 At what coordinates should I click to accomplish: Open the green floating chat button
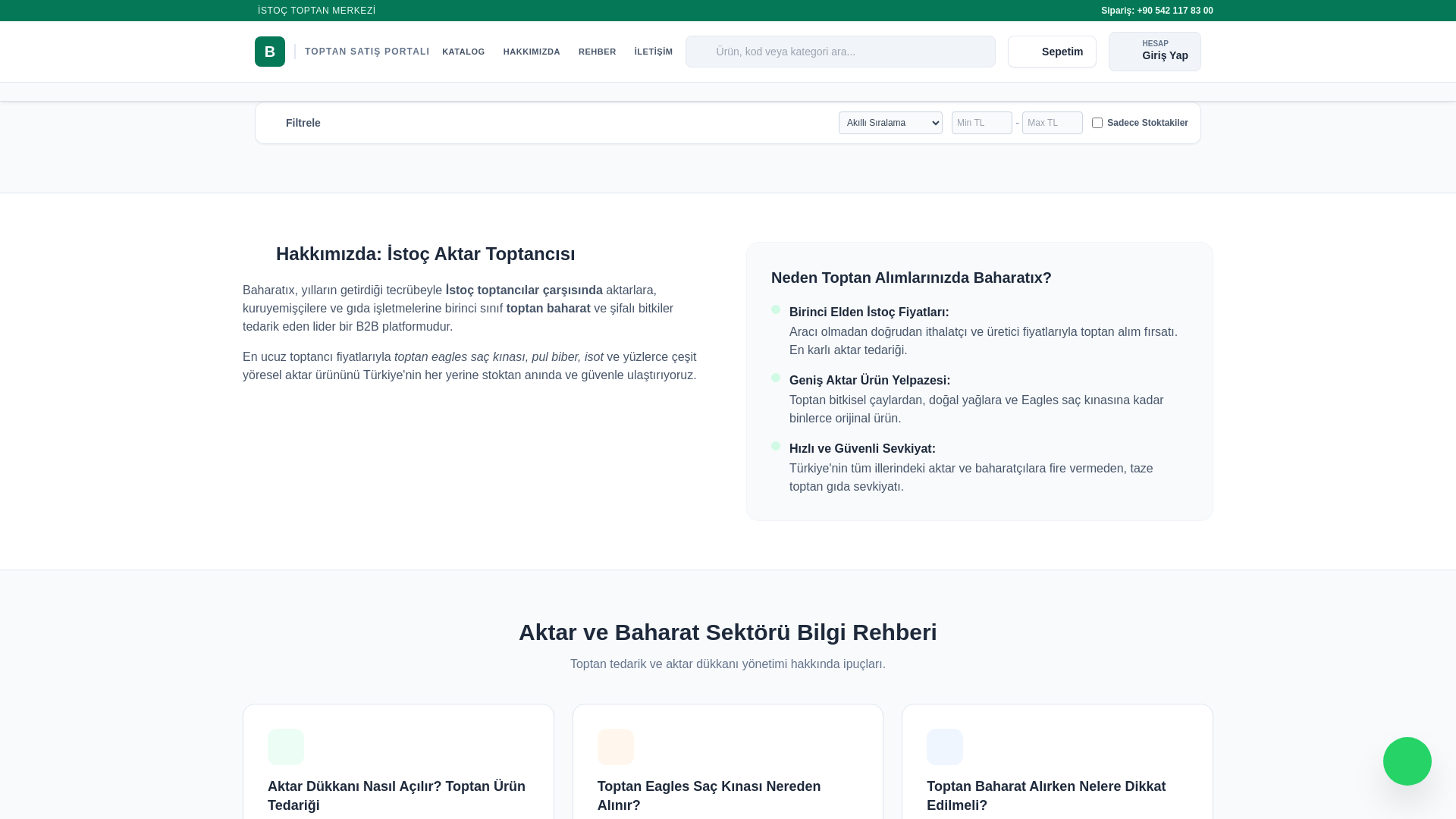pos(1407,761)
